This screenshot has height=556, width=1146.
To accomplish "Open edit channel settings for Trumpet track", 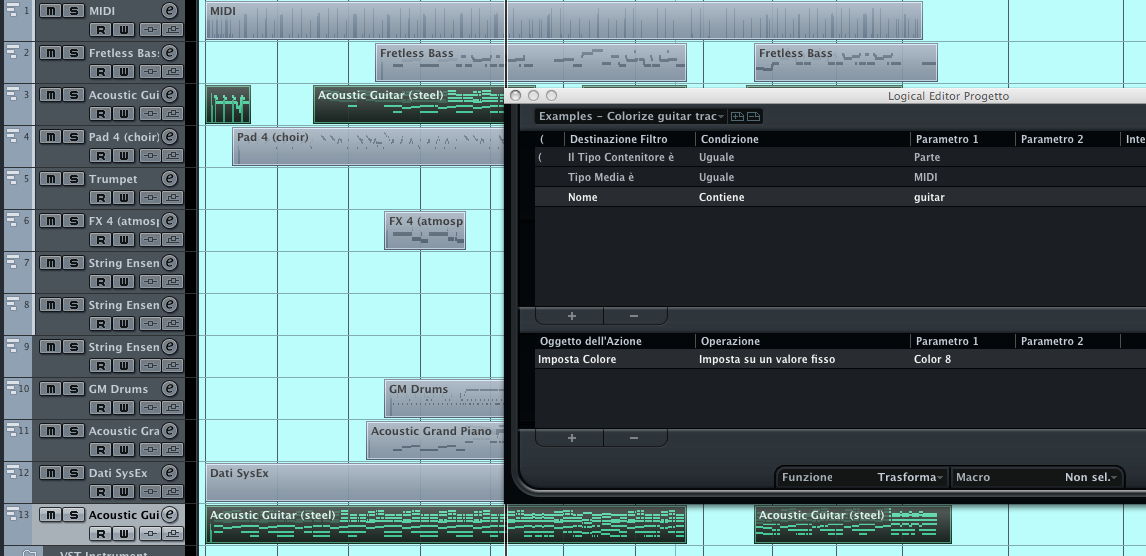I will coord(170,178).
